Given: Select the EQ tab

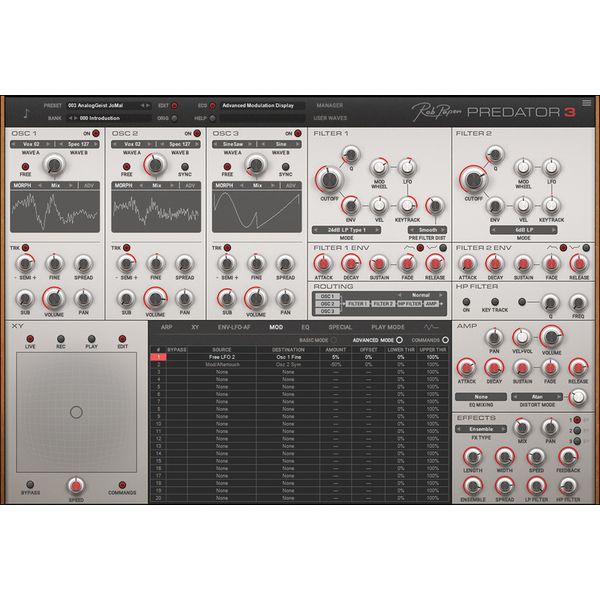Looking at the screenshot, I should tap(305, 327).
